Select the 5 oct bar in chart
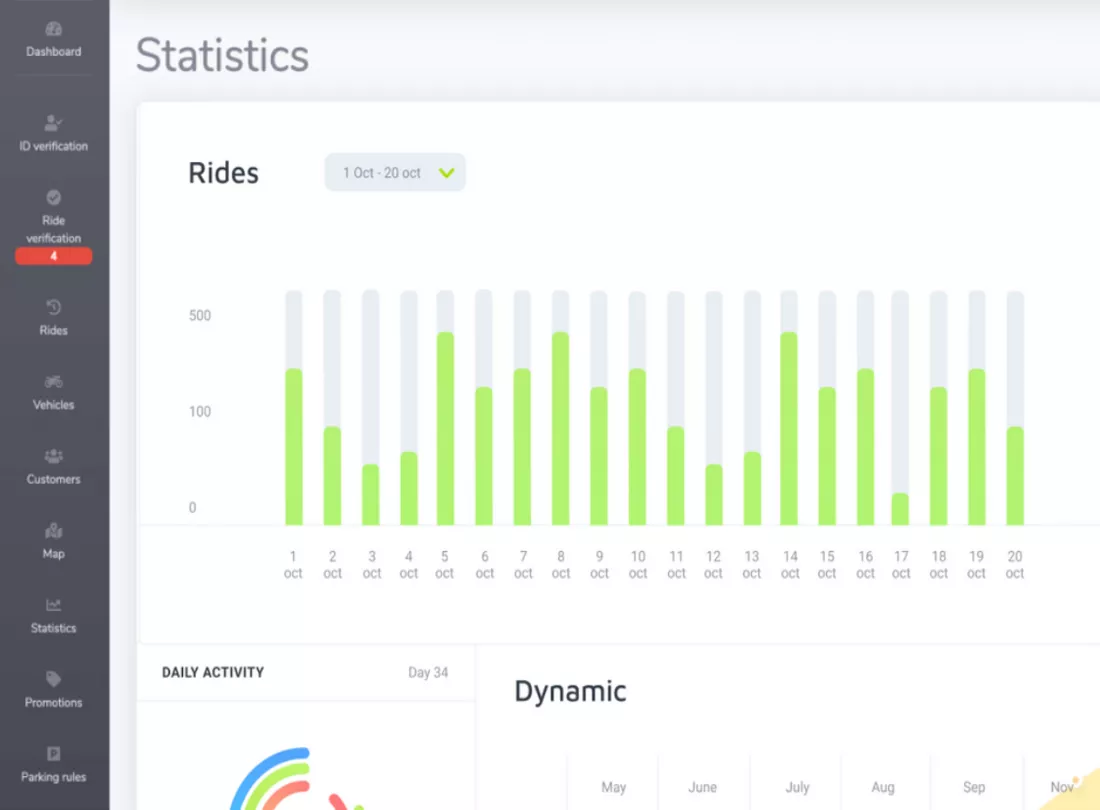Screen dimensions: 1100x810 [445, 428]
